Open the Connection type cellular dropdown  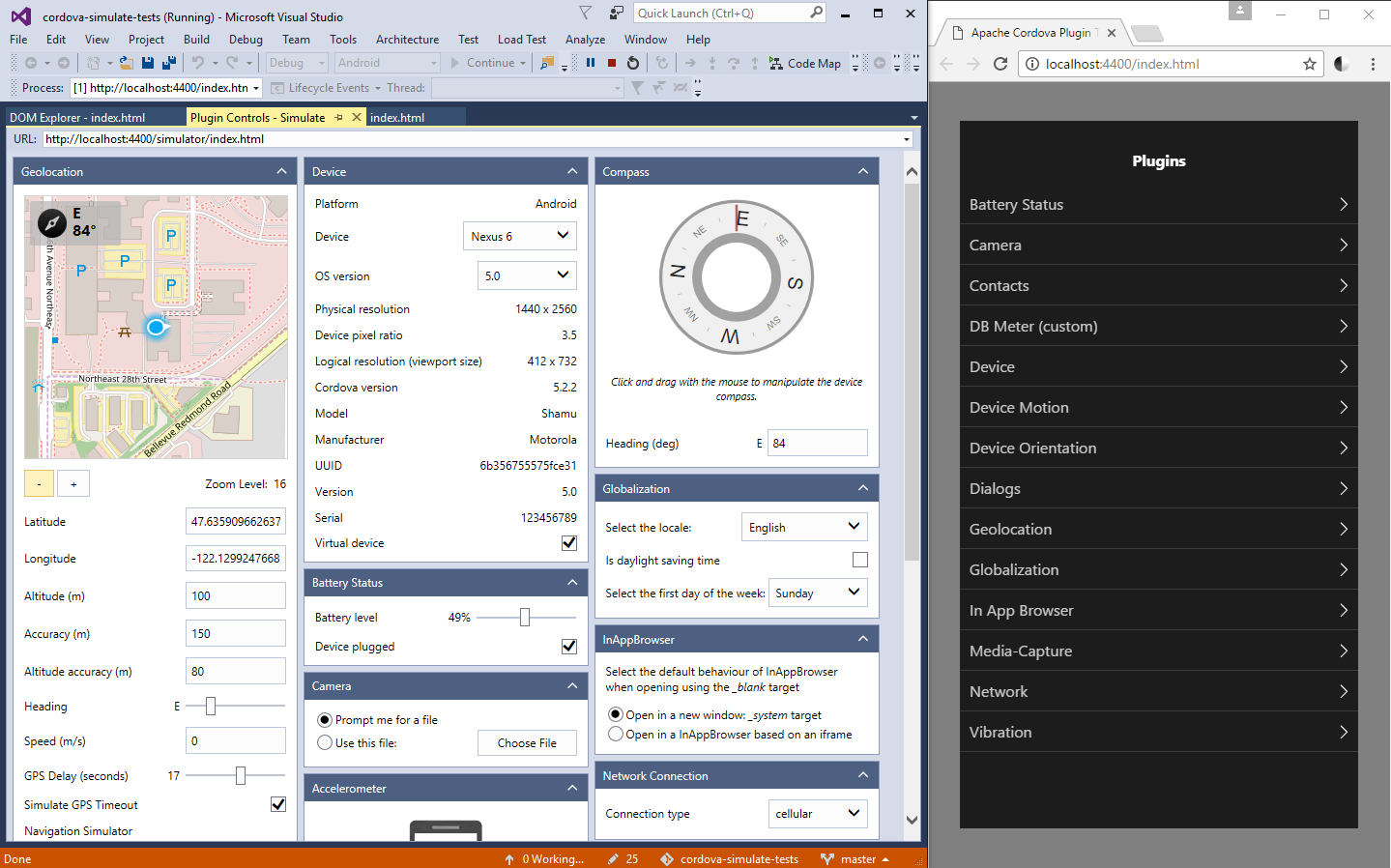(x=818, y=814)
